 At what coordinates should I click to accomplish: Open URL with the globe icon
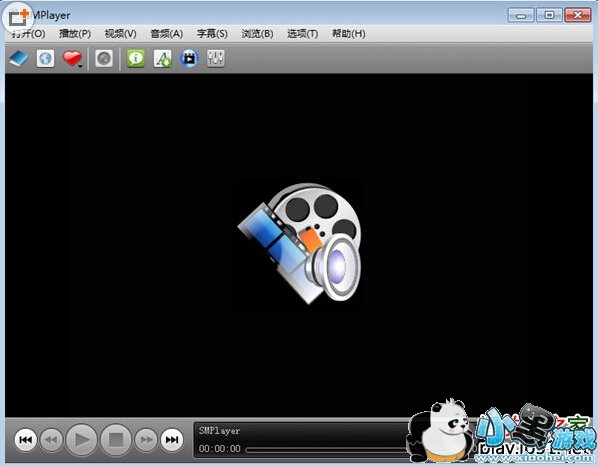click(45, 59)
